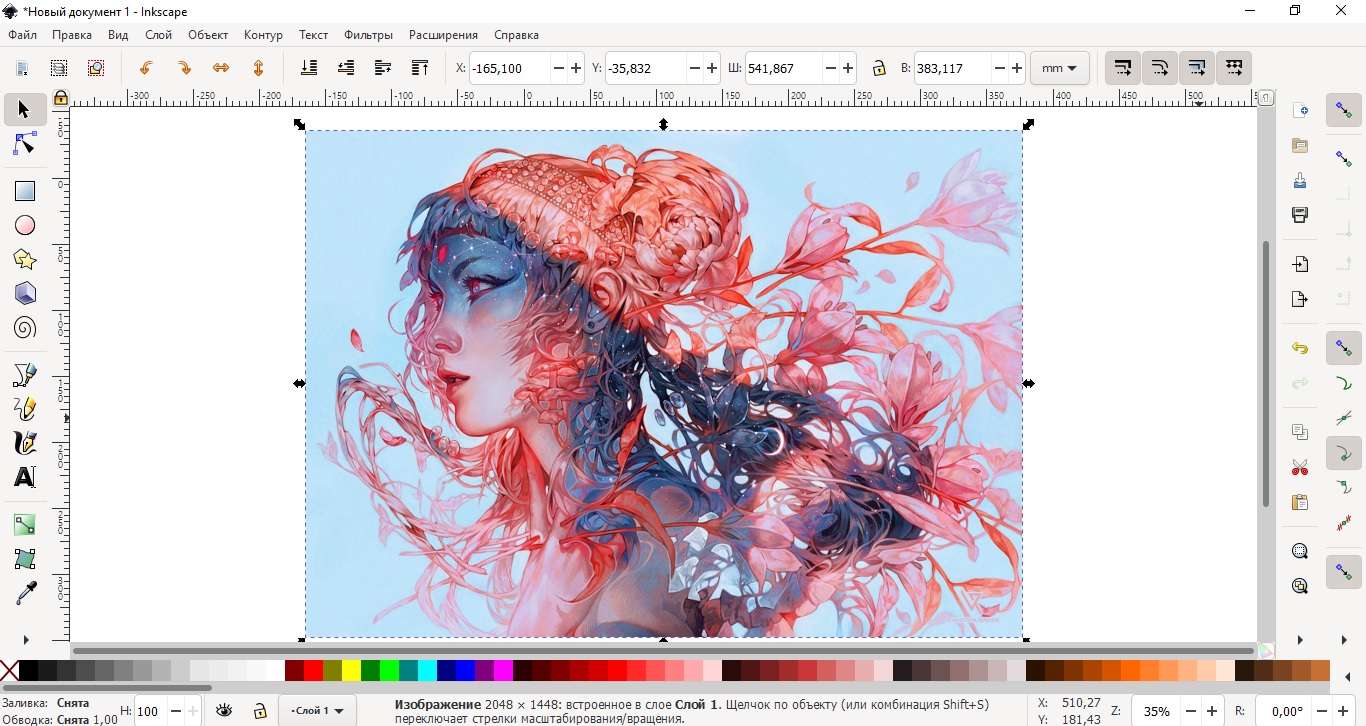This screenshot has height=726, width=1366.
Task: Open the Контур menu
Action: (x=263, y=35)
